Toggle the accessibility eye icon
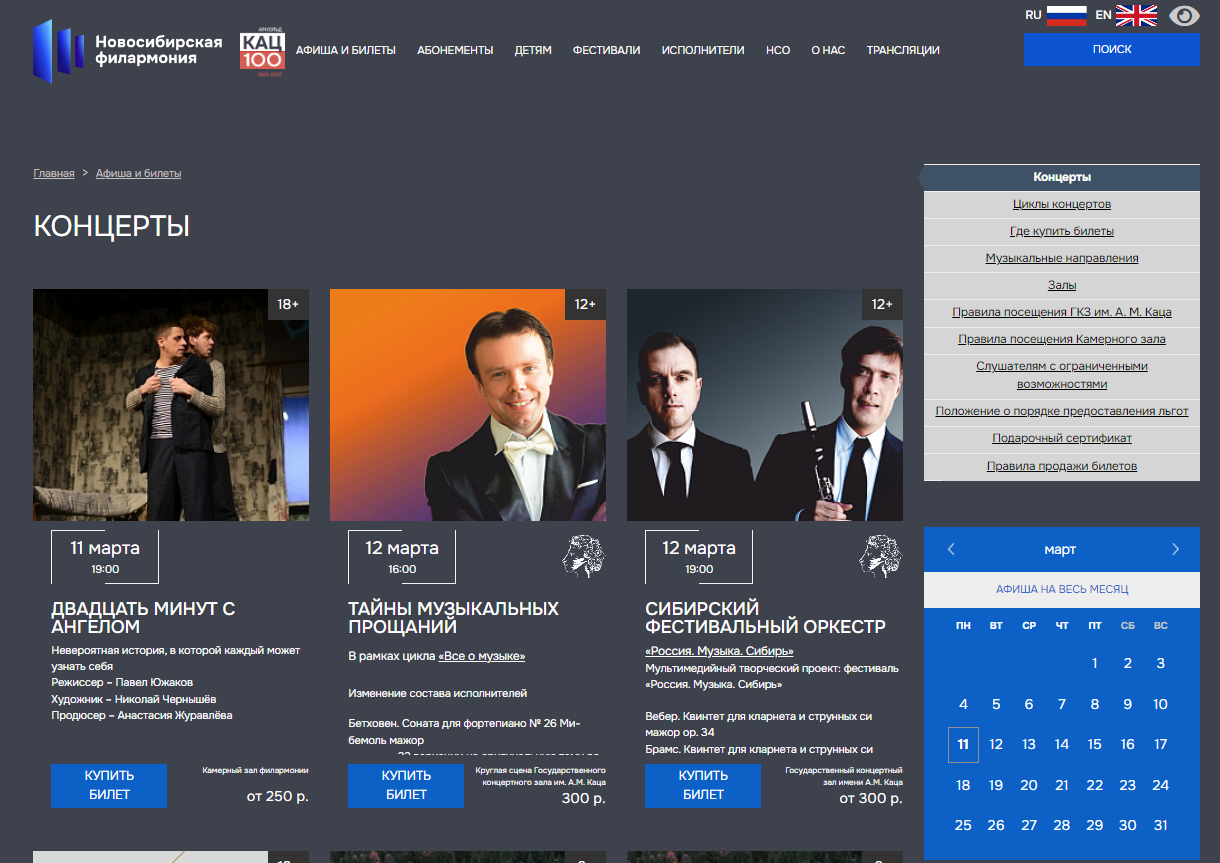 click(1184, 15)
